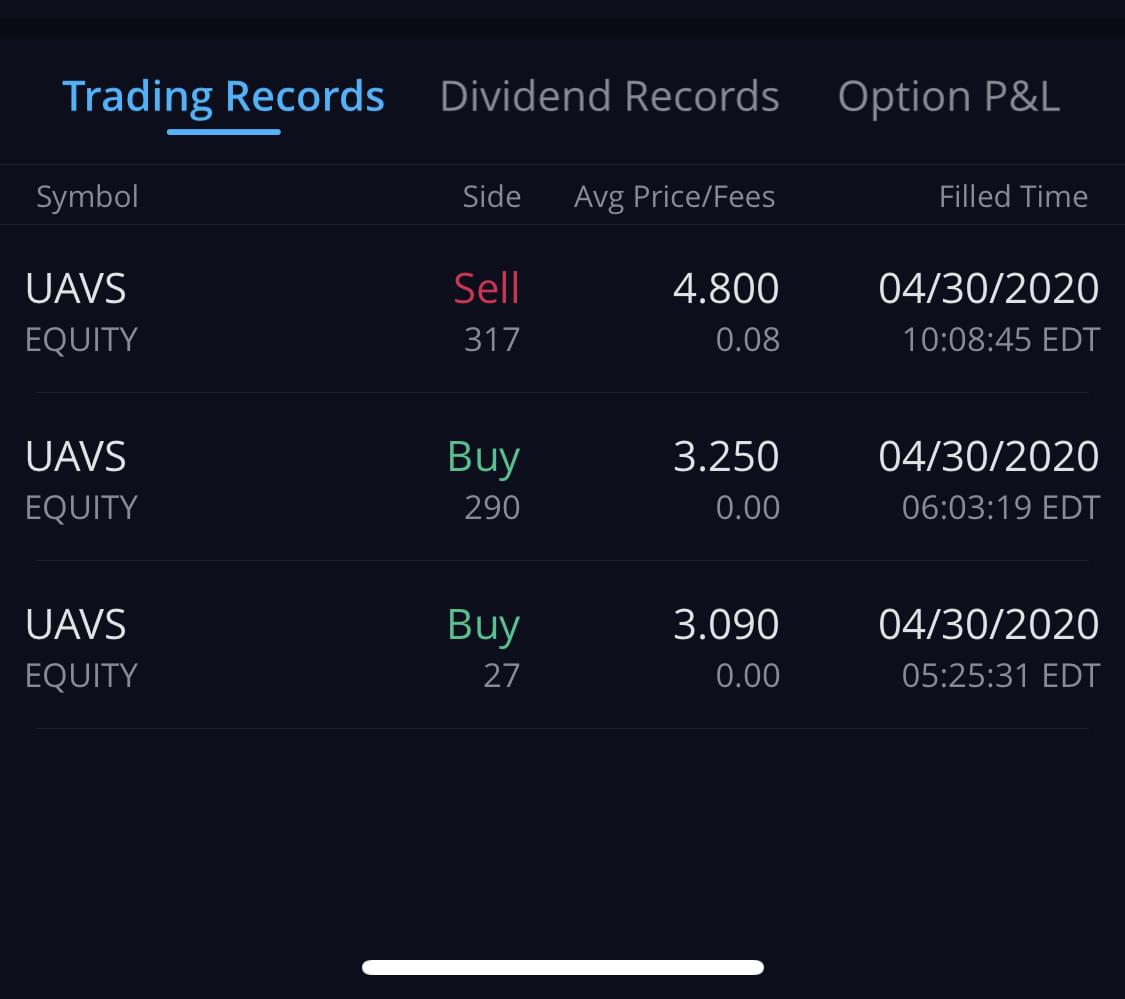The image size is (1125, 999).
Task: Tap the 10:08:45 EDT filled time
Action: (1000, 340)
